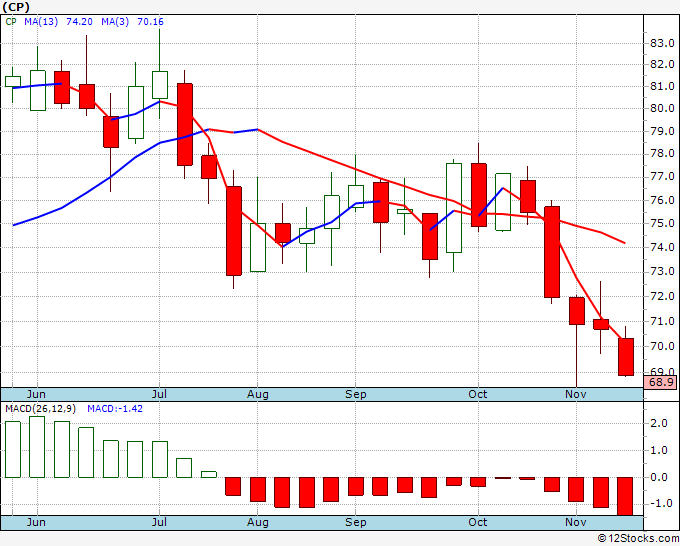Click the (CP) chart title

(x=16, y=7)
